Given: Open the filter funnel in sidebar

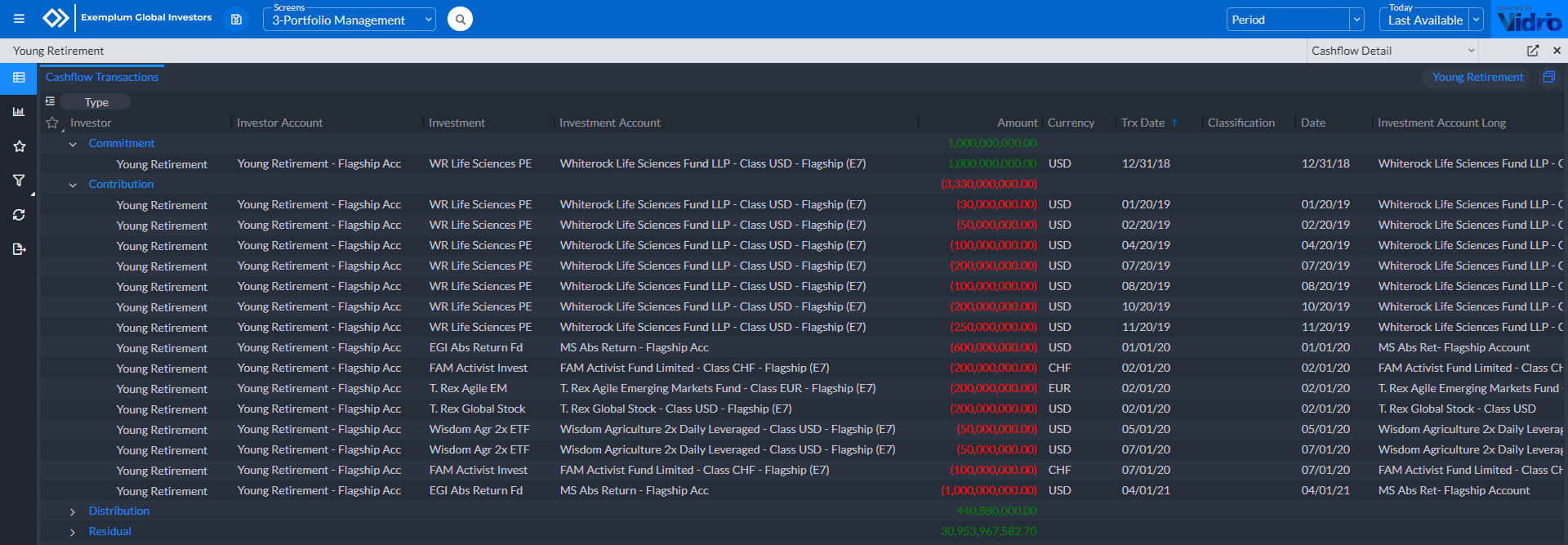Looking at the screenshot, I should [19, 181].
